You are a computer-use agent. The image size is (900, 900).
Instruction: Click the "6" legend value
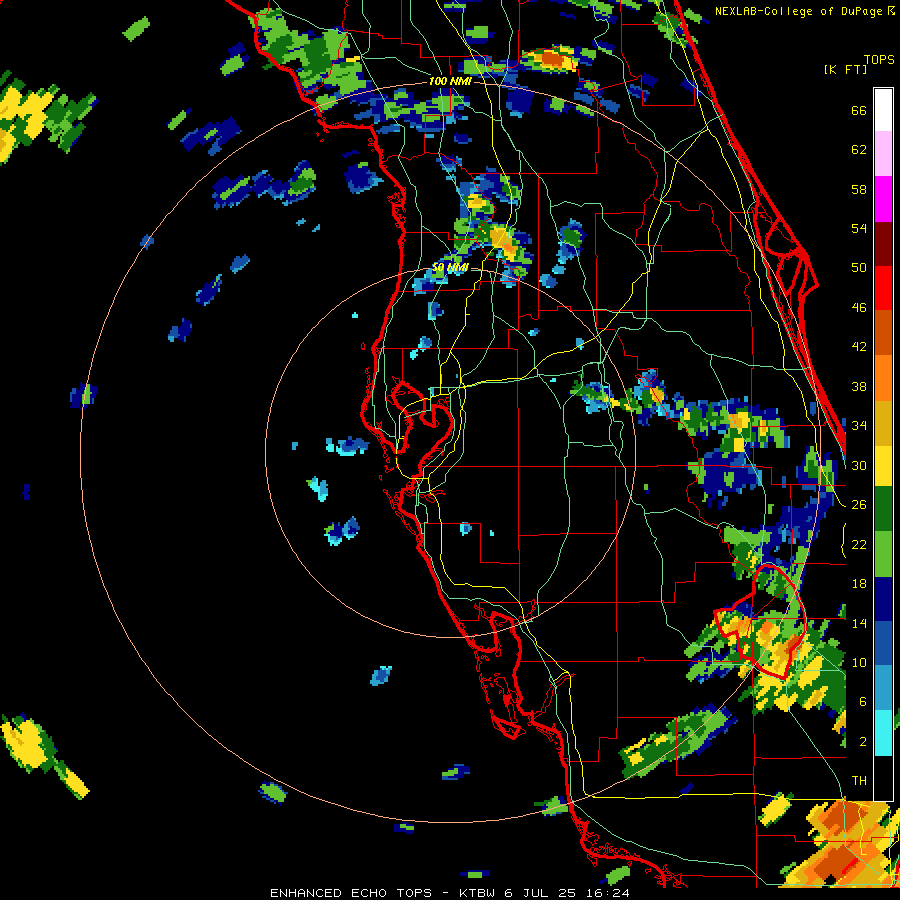point(863,702)
